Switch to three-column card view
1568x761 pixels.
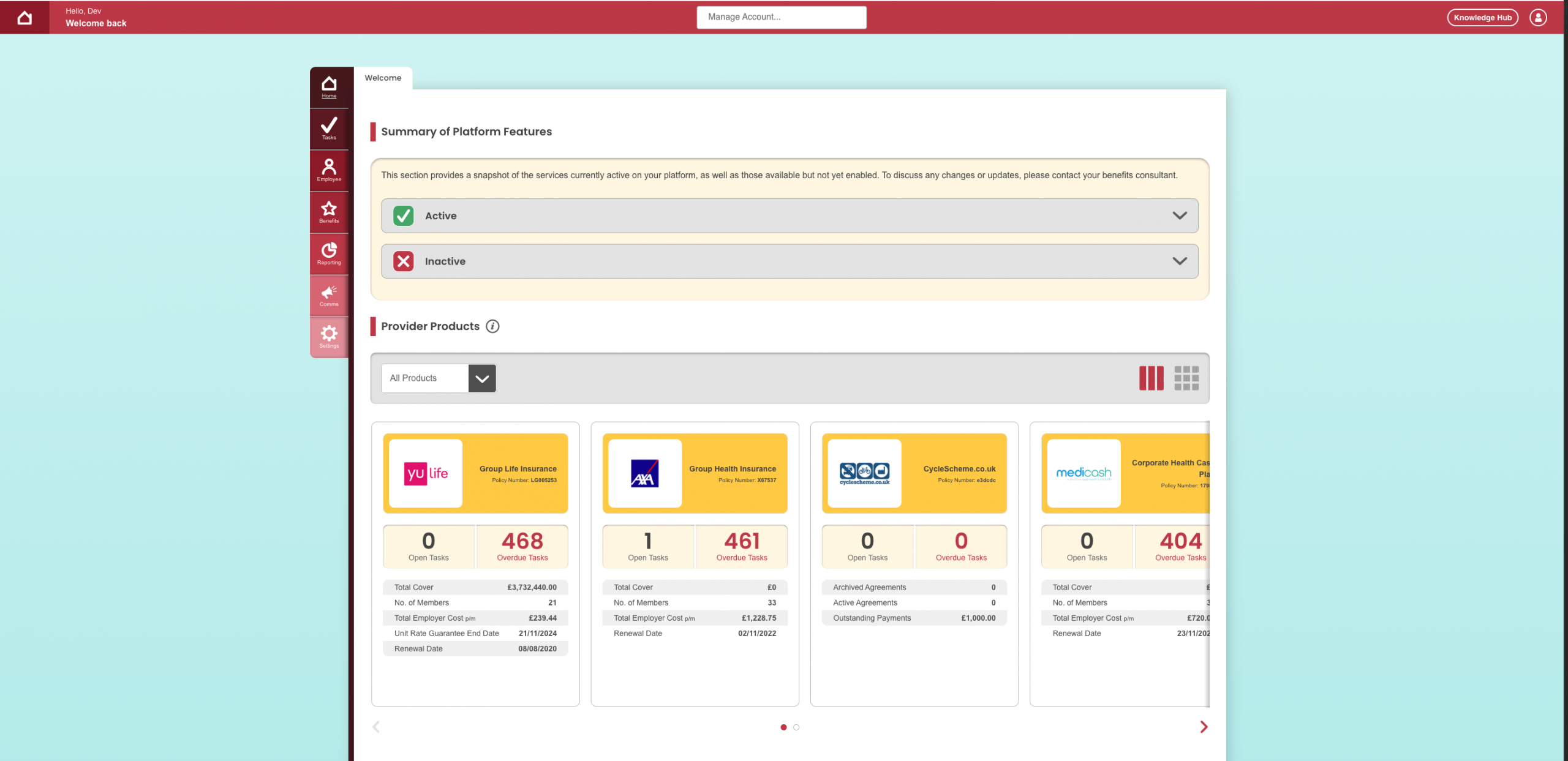click(1151, 378)
